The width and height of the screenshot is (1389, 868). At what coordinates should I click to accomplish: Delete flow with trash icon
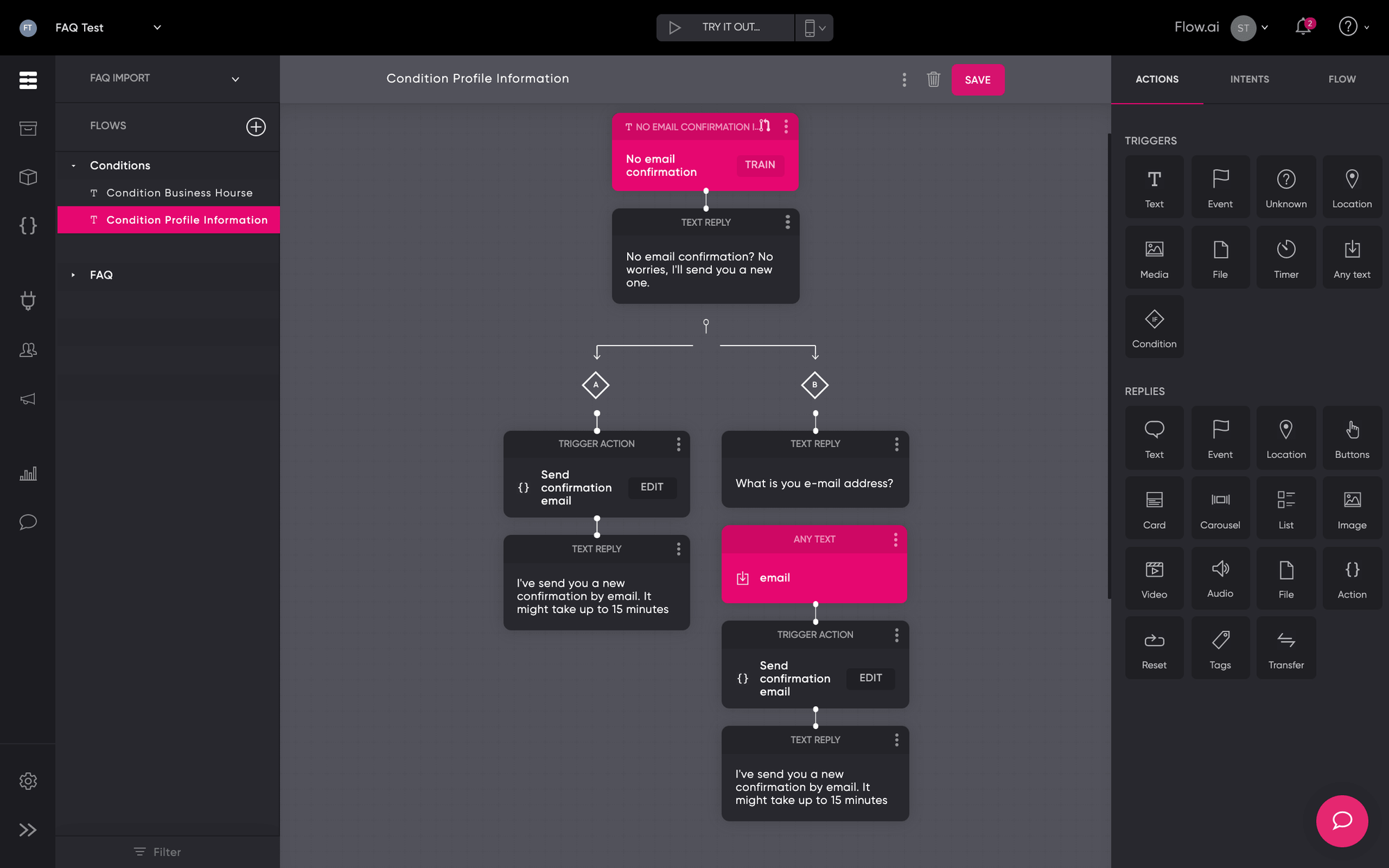[x=933, y=79]
